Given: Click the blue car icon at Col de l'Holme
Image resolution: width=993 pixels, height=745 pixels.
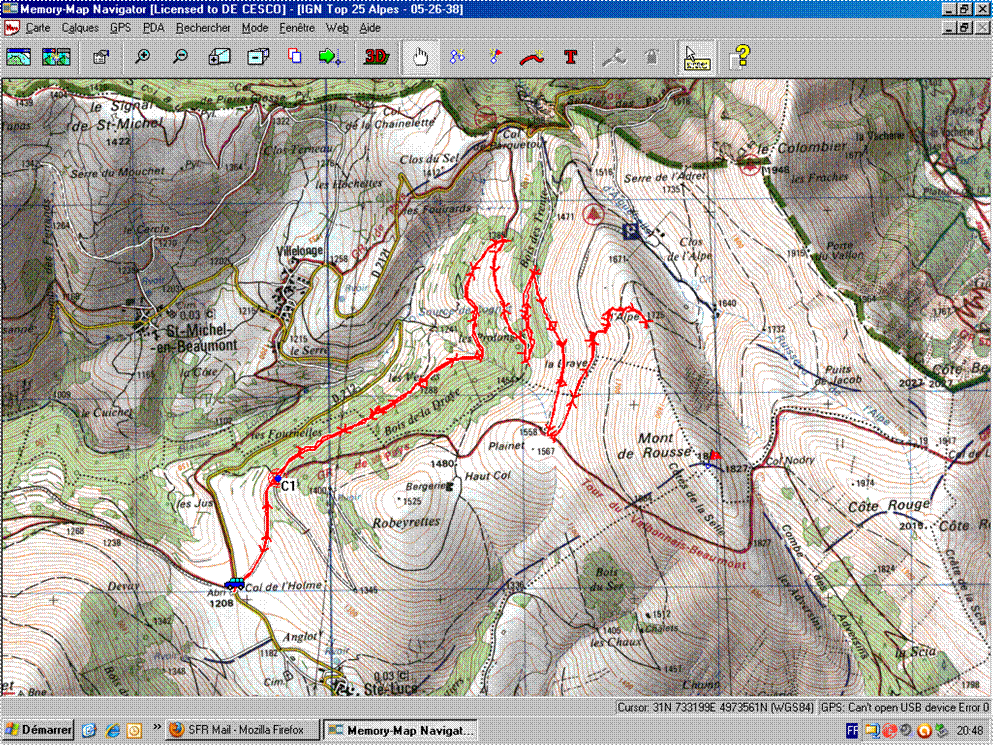Looking at the screenshot, I should (x=235, y=583).
